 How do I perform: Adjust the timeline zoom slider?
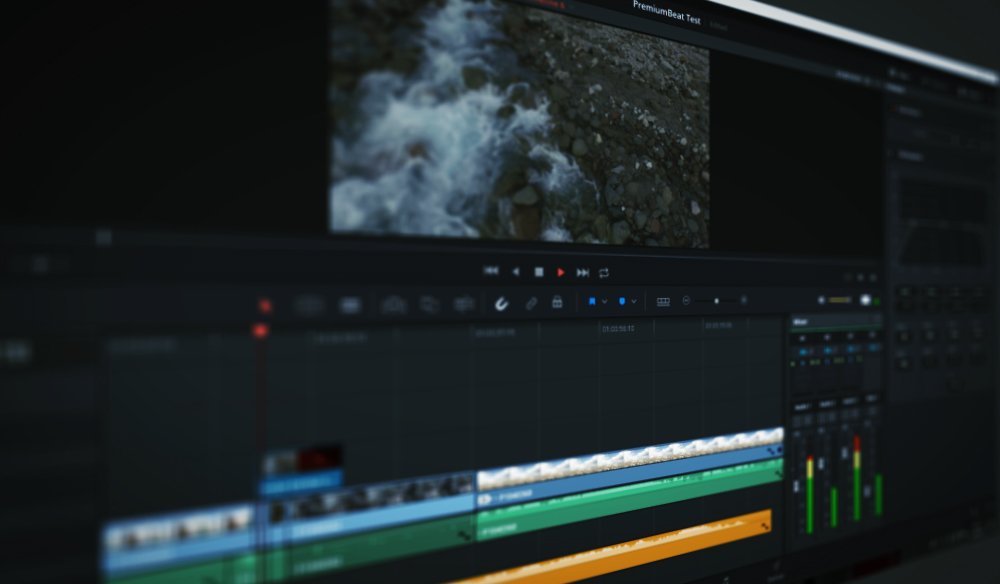coord(718,299)
